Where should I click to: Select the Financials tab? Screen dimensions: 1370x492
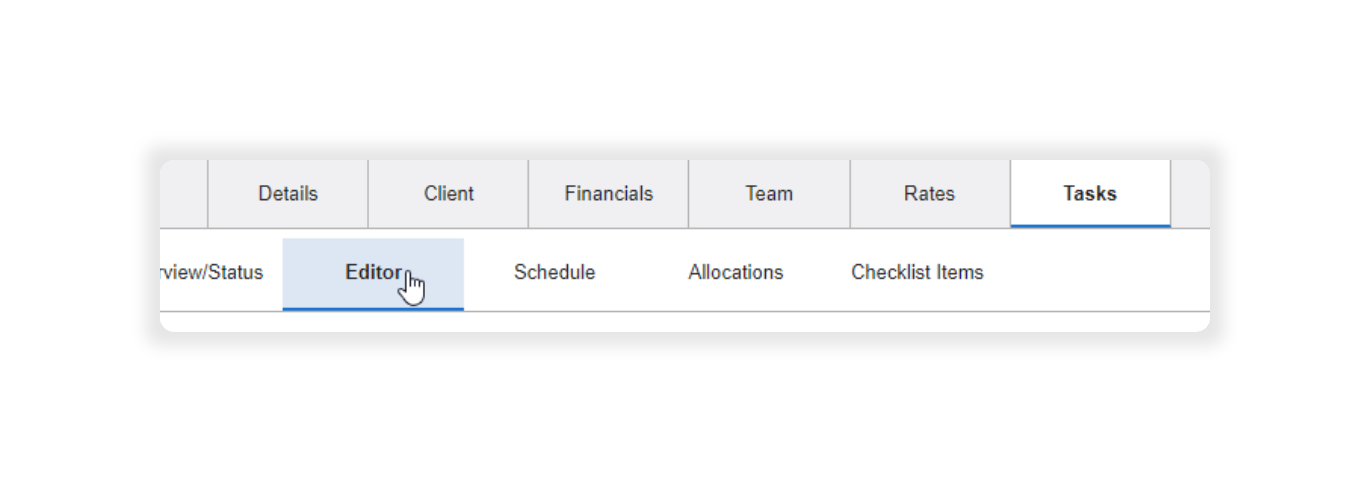pyautogui.click(x=608, y=194)
